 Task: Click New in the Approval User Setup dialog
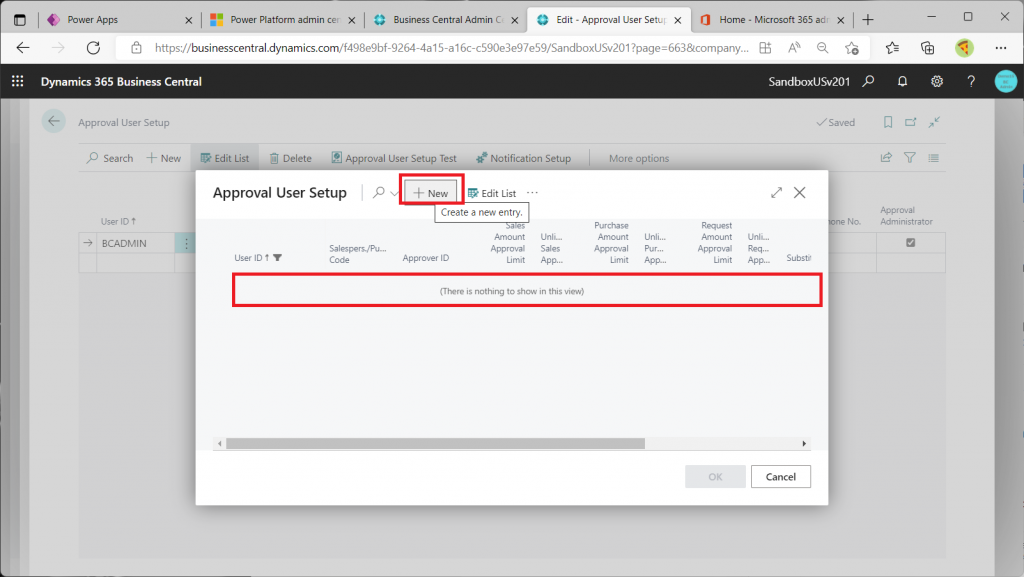pos(431,193)
